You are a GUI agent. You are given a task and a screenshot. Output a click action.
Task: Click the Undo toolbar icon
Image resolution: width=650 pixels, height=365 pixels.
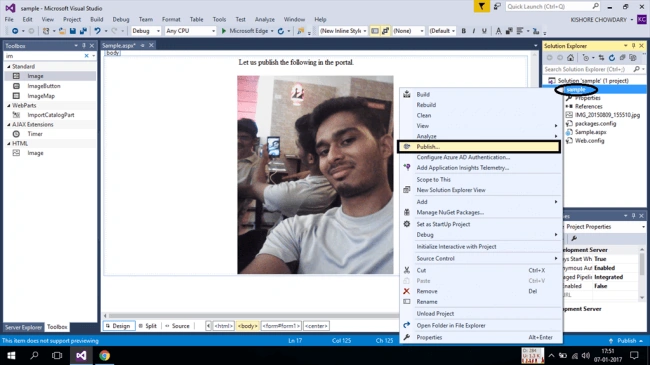[97, 31]
